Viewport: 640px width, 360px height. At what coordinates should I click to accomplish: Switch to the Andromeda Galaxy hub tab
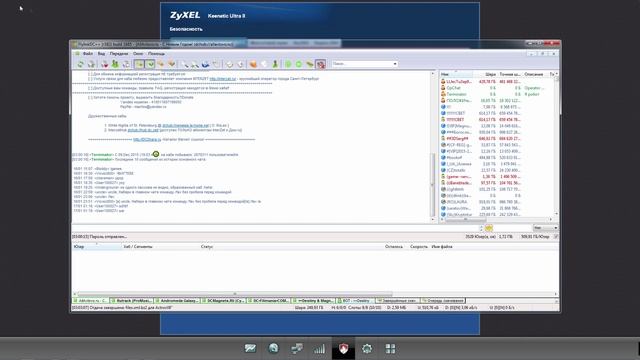(x=177, y=300)
